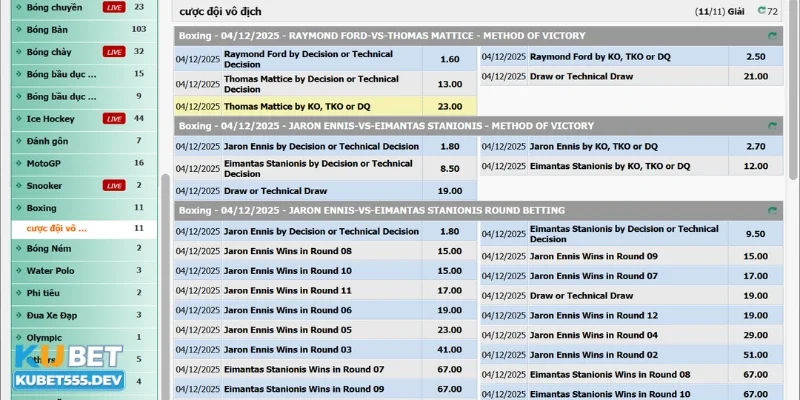Expand the Boxing sport category
Screen dimensions: 800x400
(x=42, y=208)
